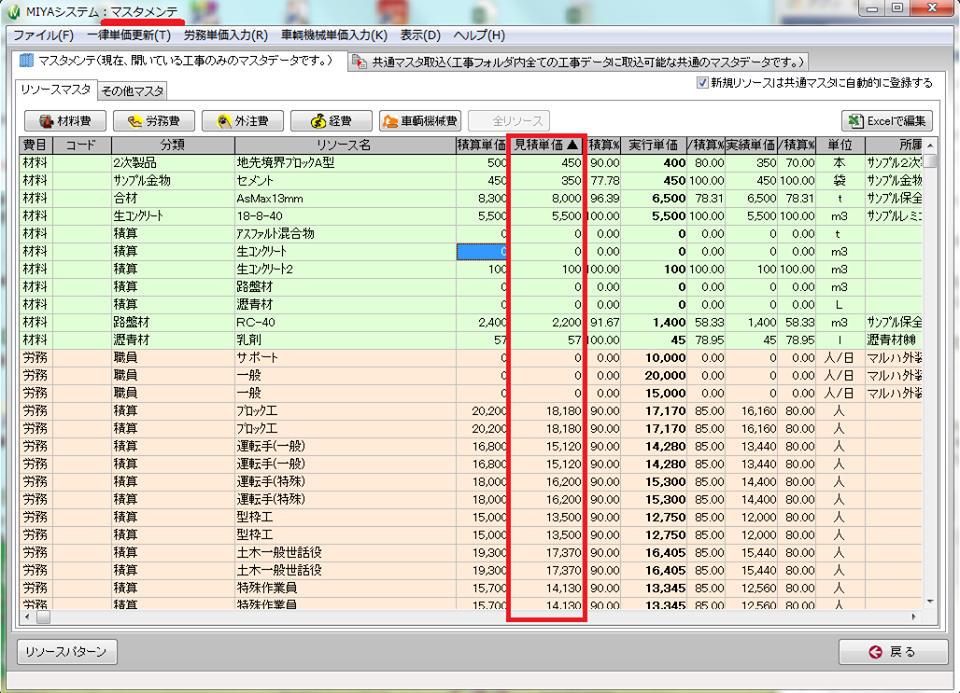This screenshot has height=693, width=960.
Task: Click the 費目 column header
Action: [36, 145]
